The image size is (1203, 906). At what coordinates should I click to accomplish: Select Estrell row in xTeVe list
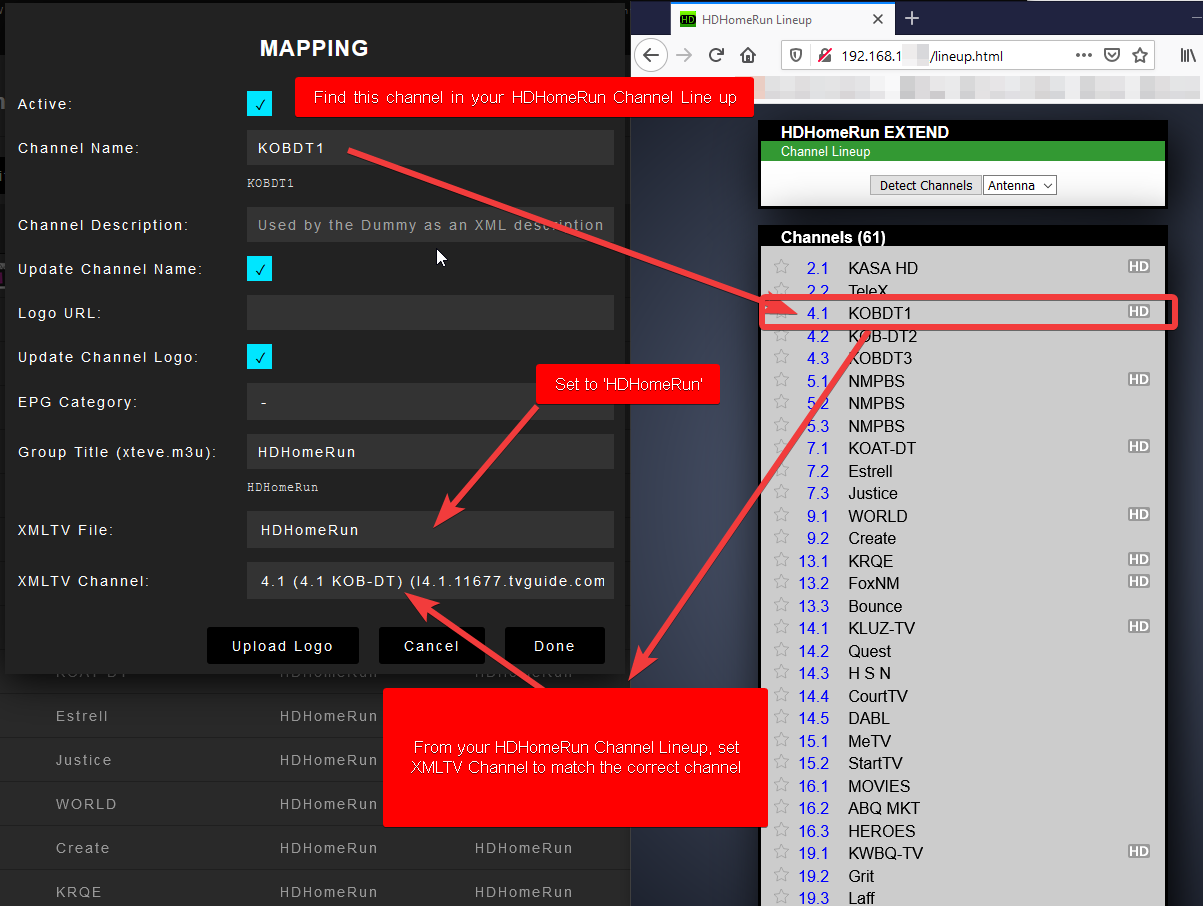tap(315, 716)
